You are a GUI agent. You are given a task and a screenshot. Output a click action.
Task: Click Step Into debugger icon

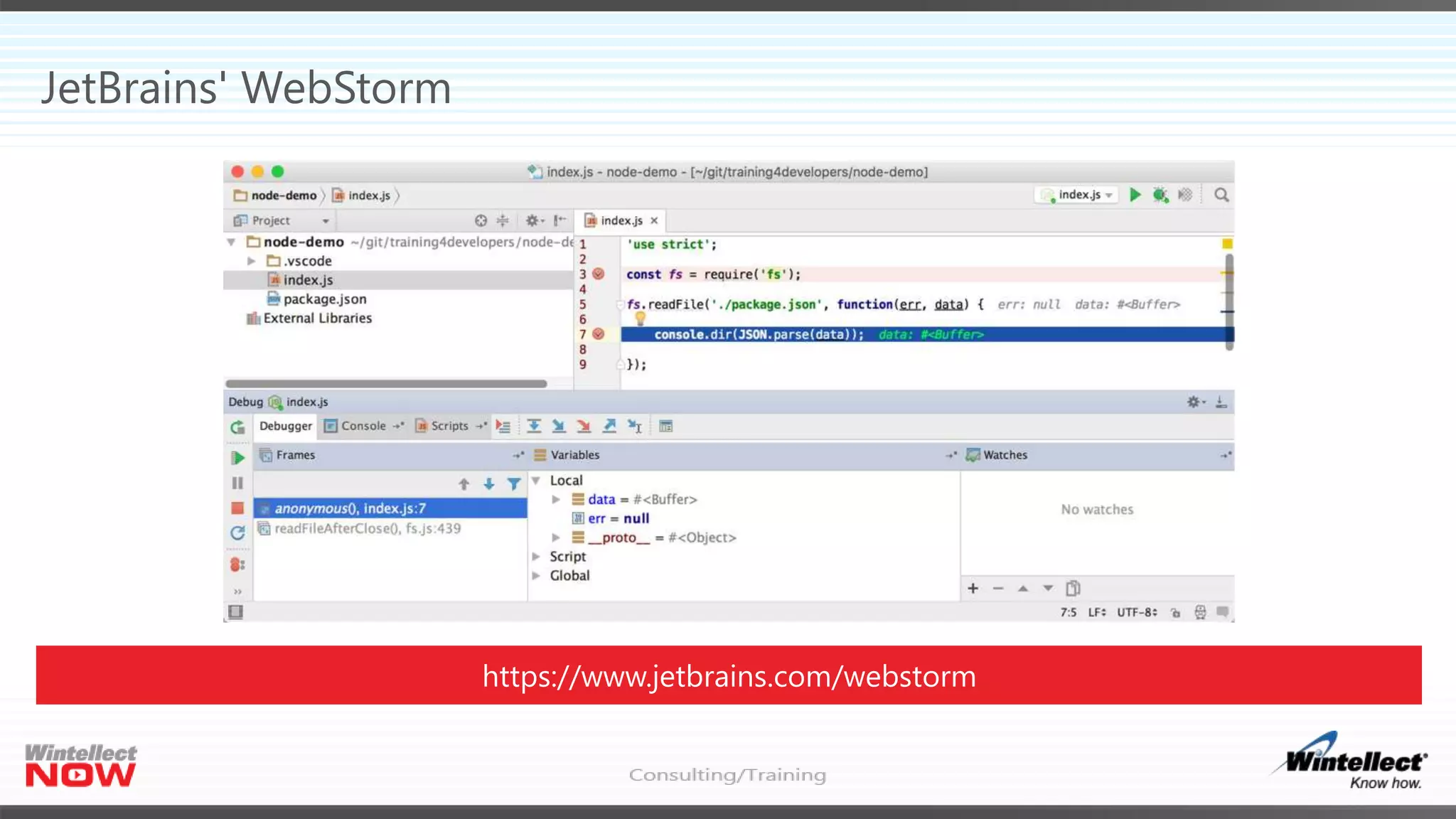pyautogui.click(x=559, y=426)
